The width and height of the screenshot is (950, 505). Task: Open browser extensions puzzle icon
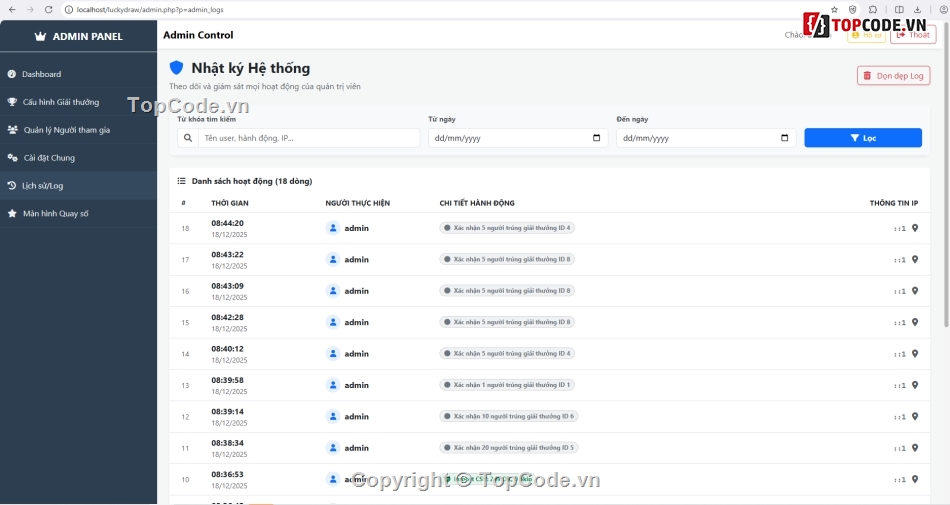click(873, 9)
